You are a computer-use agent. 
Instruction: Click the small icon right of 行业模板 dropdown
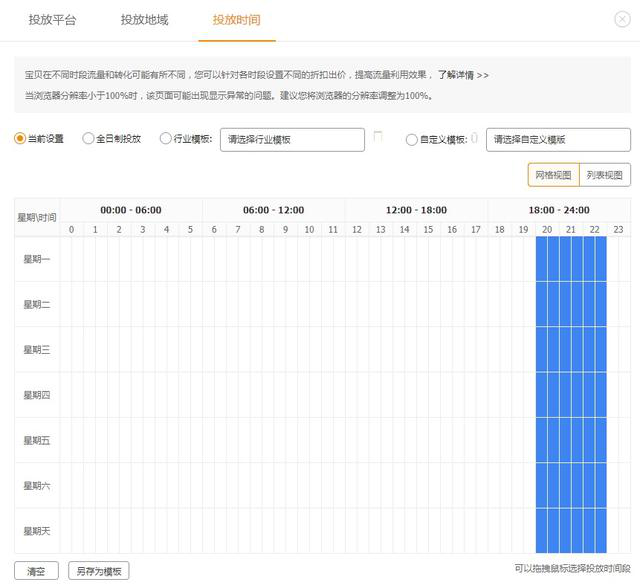(378, 136)
